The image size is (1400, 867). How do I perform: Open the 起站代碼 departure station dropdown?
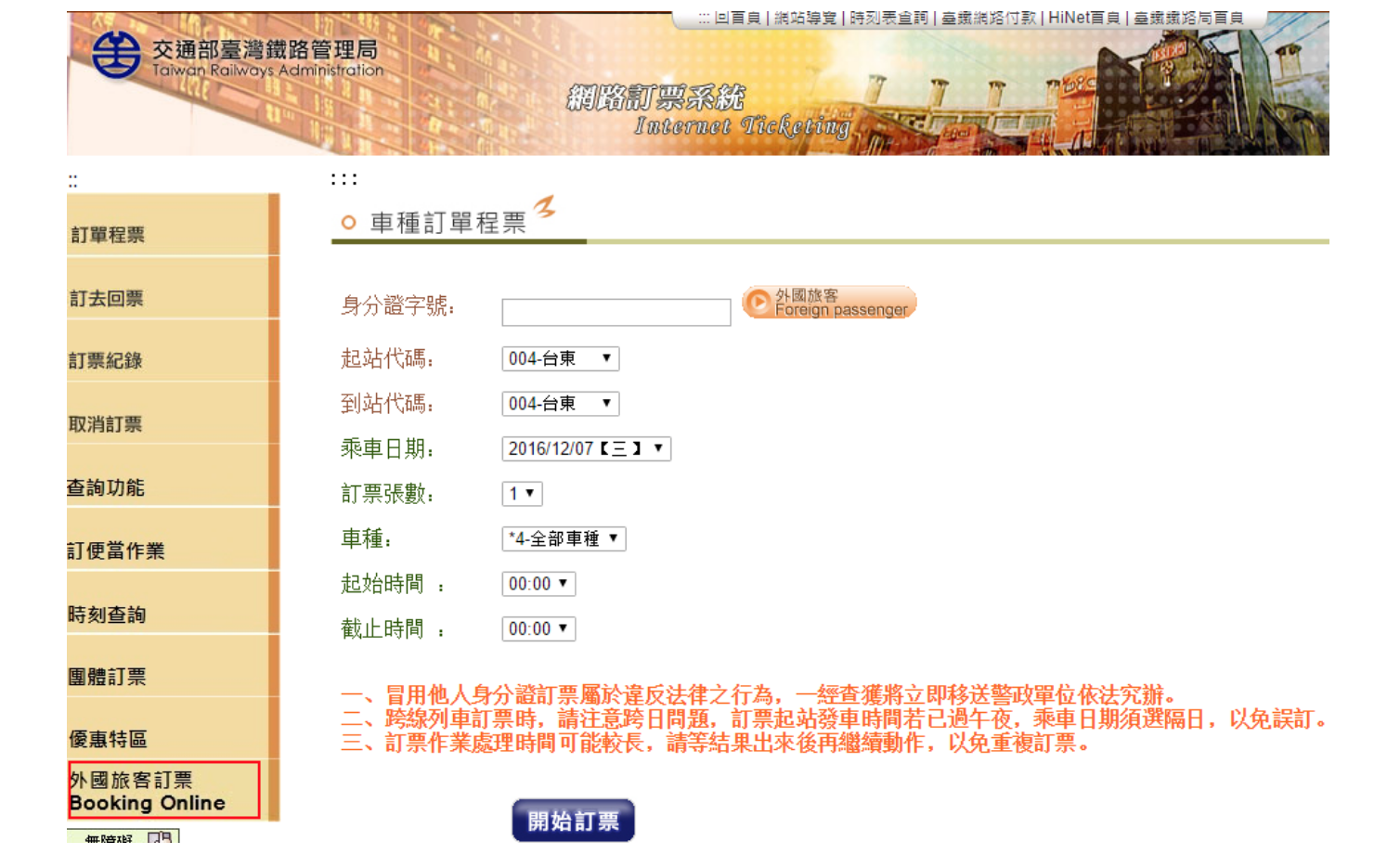[560, 359]
